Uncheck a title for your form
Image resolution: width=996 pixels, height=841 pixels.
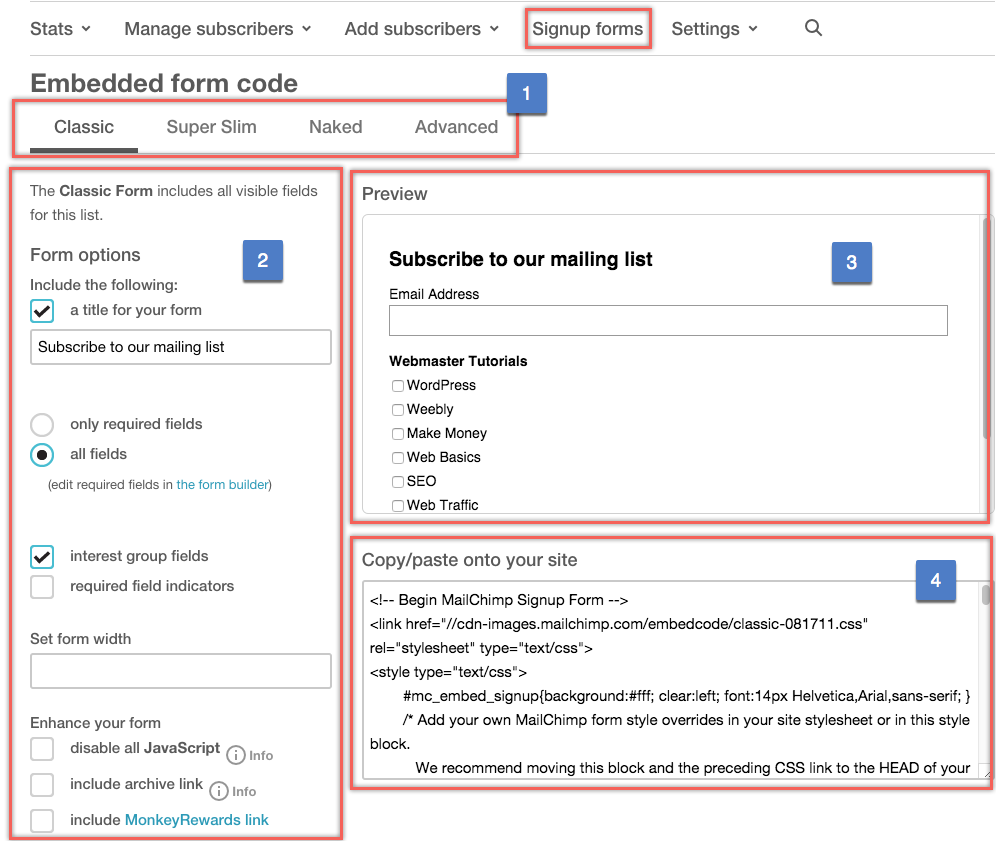tap(42, 311)
